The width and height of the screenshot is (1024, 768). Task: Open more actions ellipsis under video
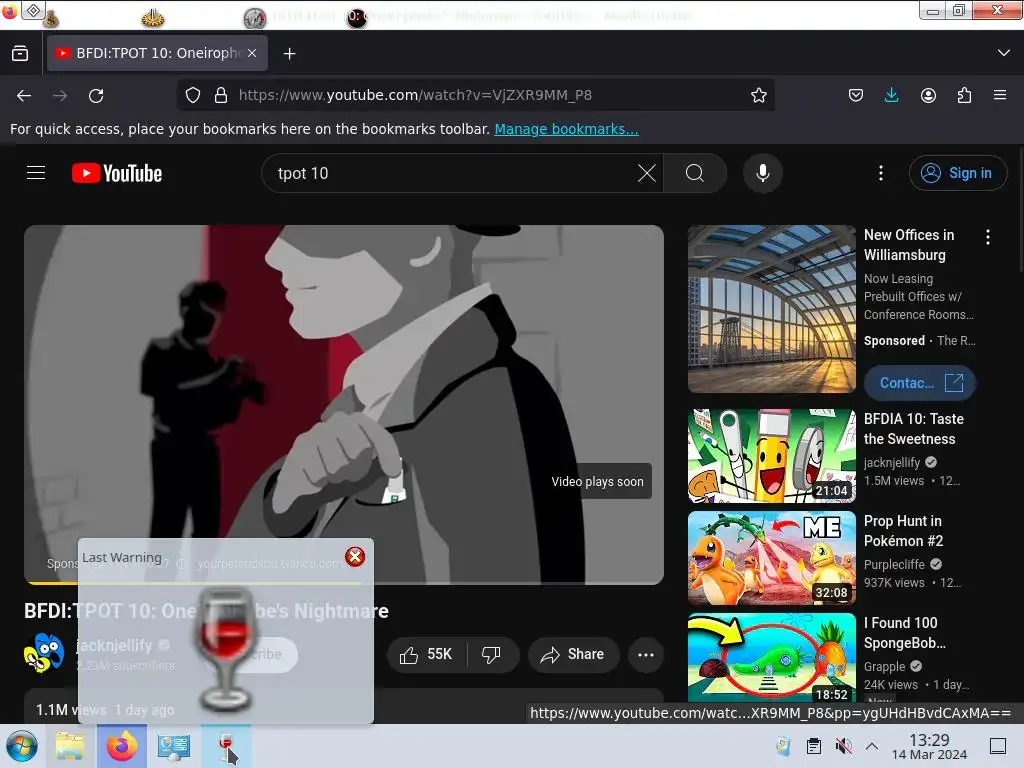click(646, 654)
